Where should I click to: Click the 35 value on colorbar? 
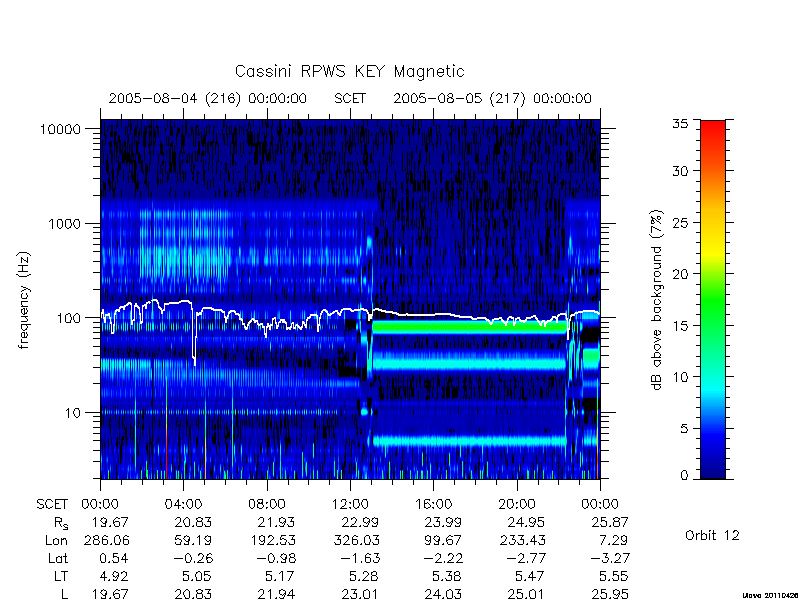click(x=680, y=123)
